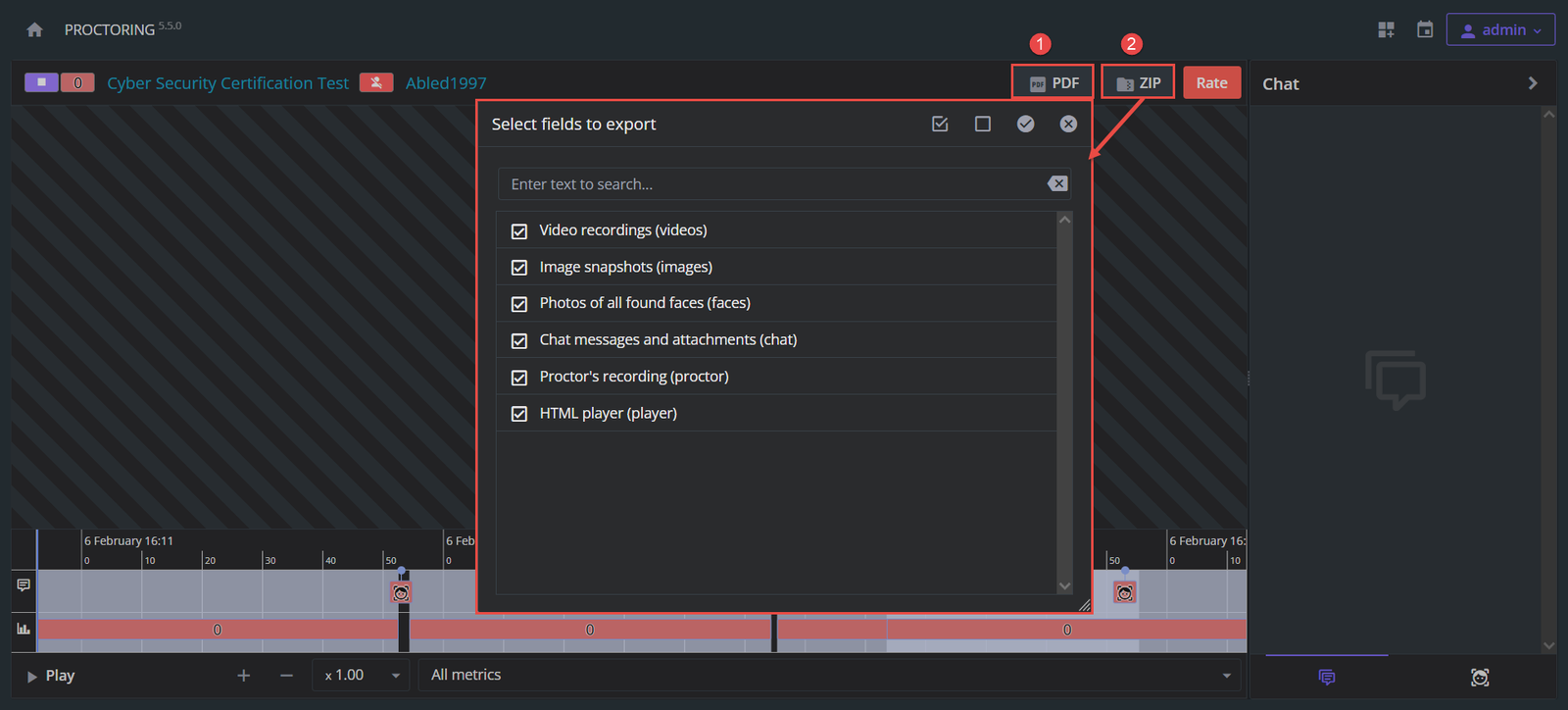Image resolution: width=1568 pixels, height=710 pixels.
Task: Uncheck Image snapshots (images)
Action: 519,268
